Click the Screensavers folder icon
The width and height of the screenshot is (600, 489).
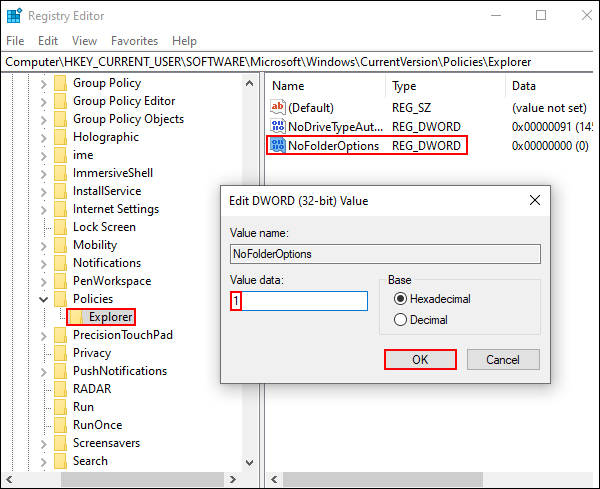tap(60, 443)
